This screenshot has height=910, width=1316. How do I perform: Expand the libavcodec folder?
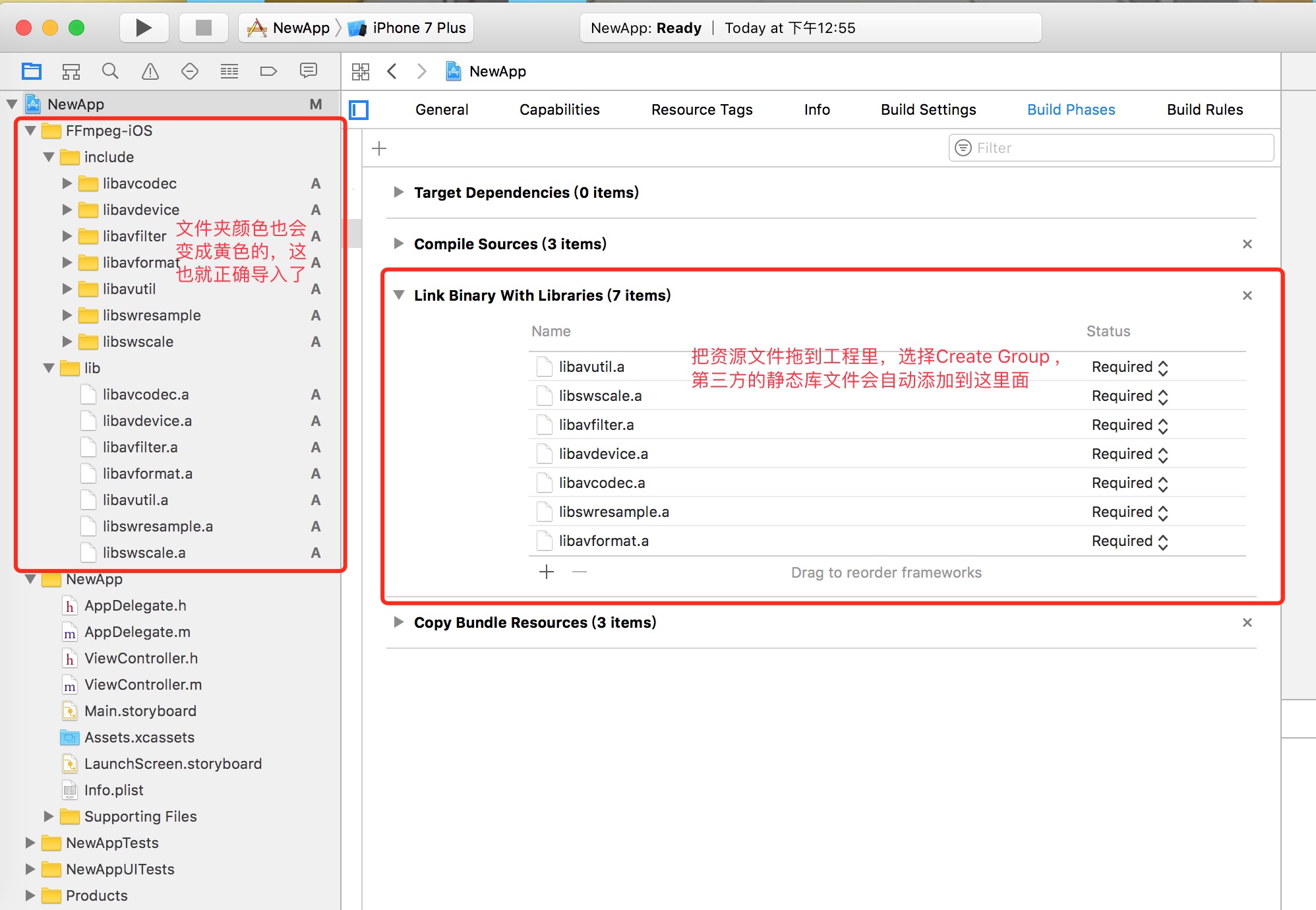coord(67,183)
